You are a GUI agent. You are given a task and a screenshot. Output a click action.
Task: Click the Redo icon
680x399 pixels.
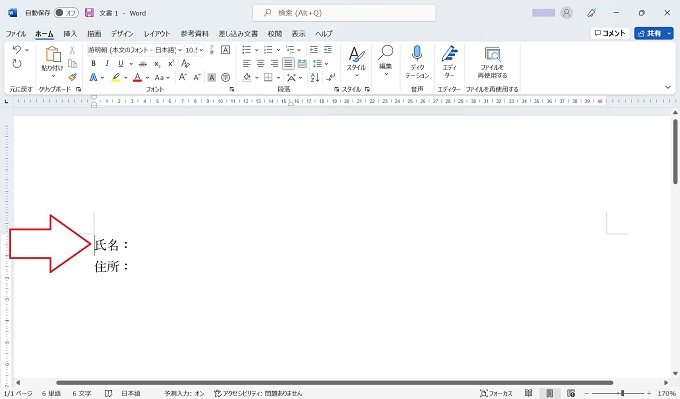click(x=16, y=64)
